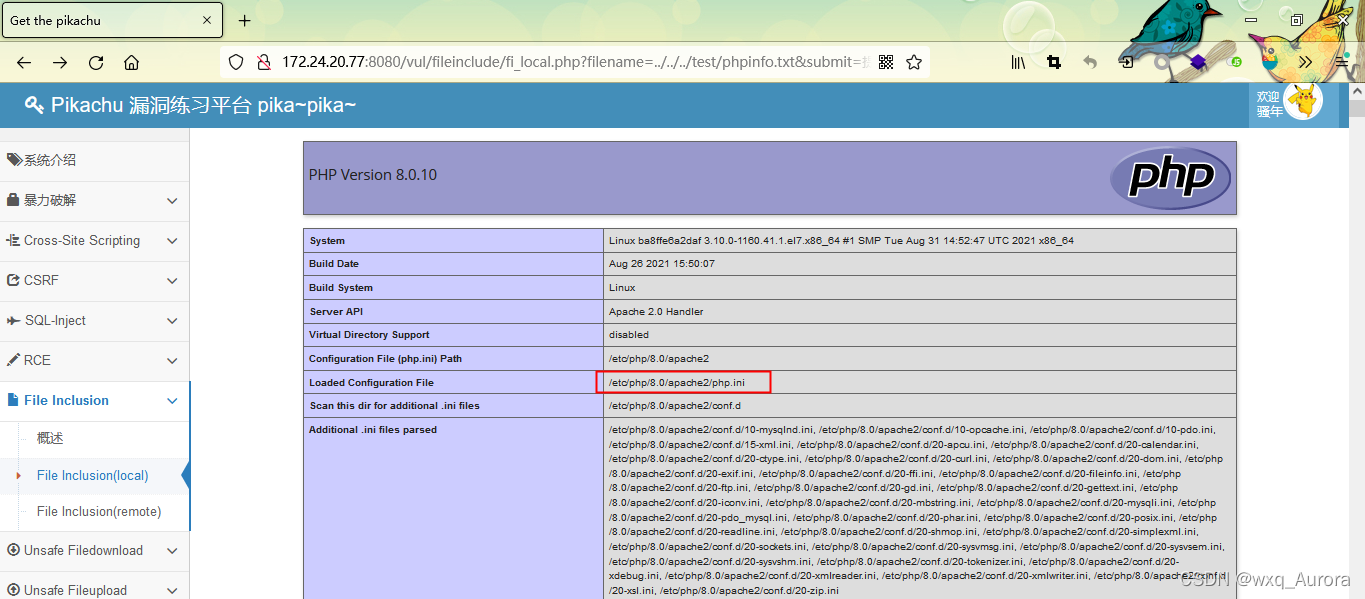Click the file icon beside File Inclusion

[13, 400]
